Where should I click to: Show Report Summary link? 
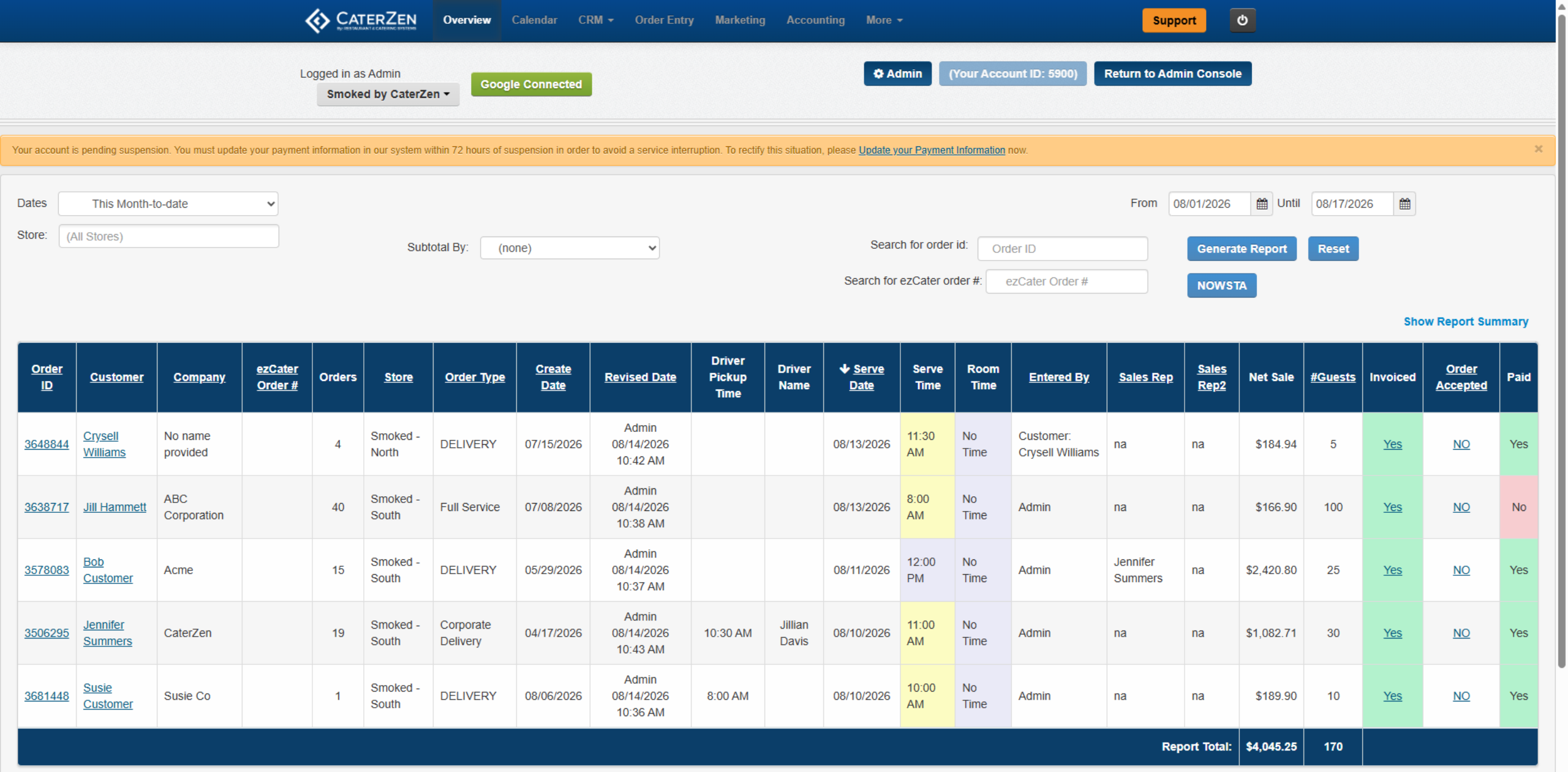point(1466,322)
